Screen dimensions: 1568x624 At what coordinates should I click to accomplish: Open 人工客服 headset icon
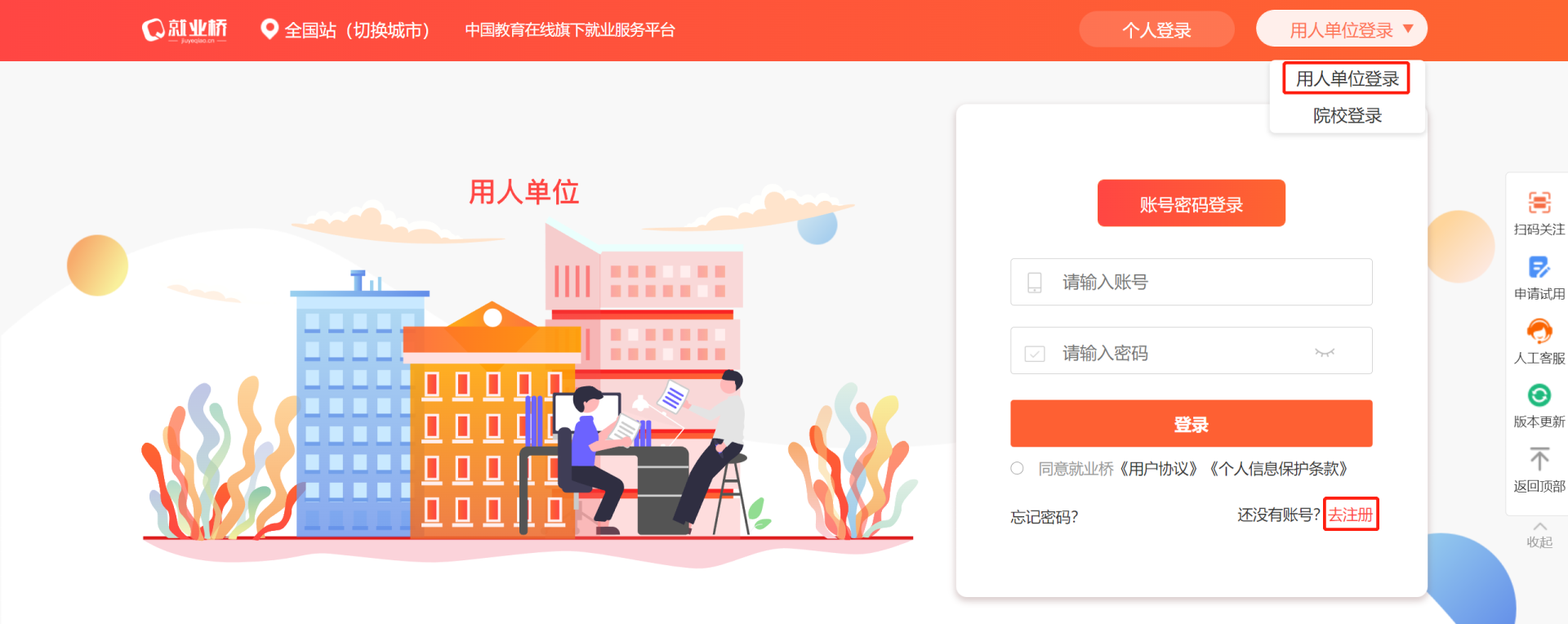point(1539,331)
